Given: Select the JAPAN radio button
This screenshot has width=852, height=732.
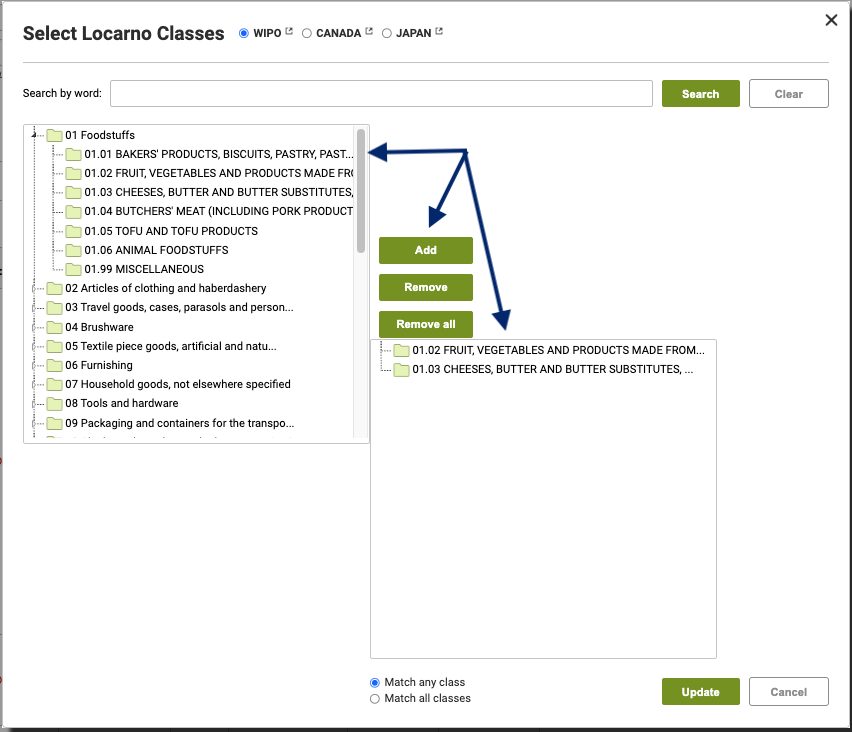Looking at the screenshot, I should coord(387,34).
